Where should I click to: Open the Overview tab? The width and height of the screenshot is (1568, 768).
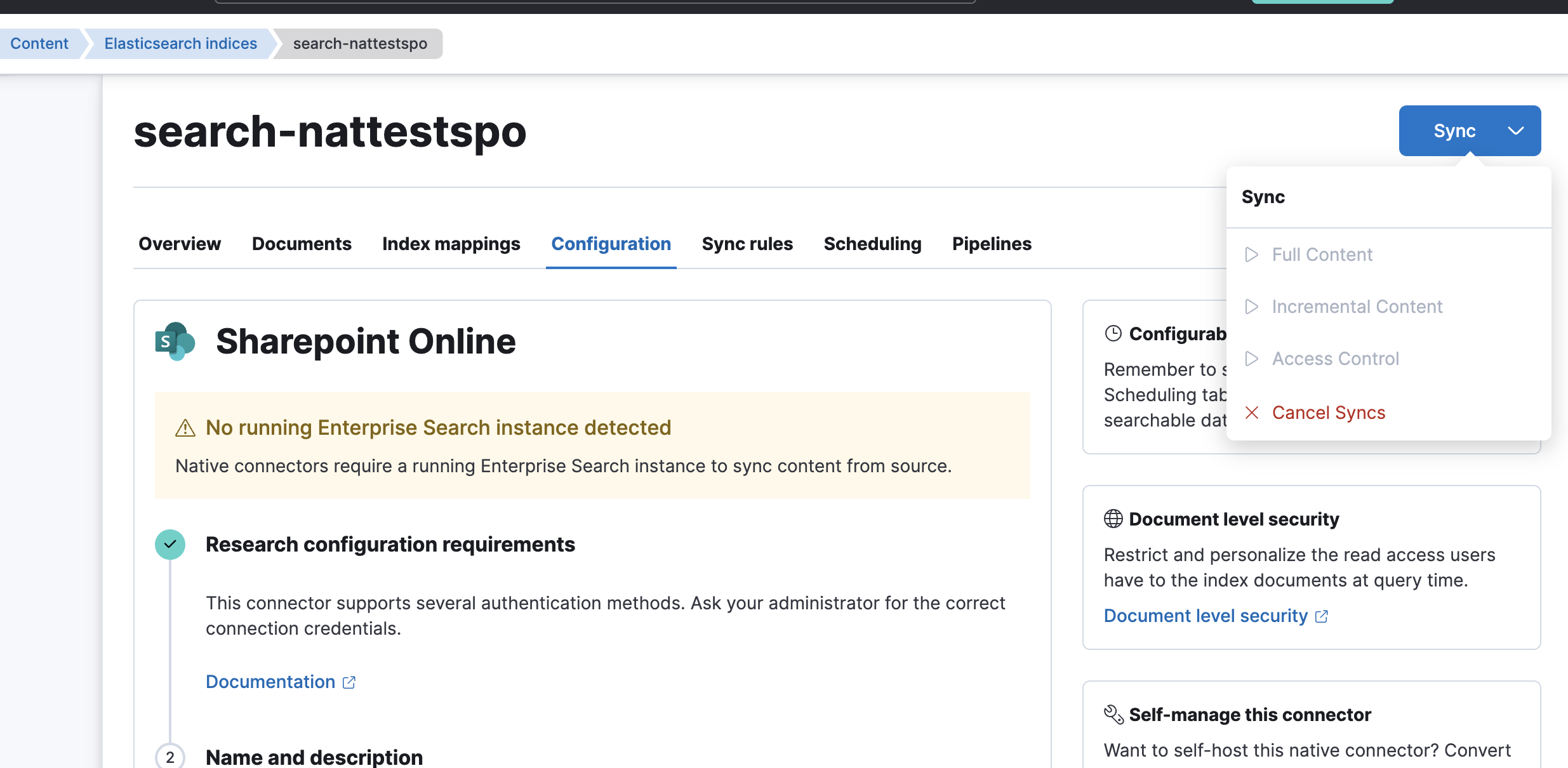(x=180, y=244)
